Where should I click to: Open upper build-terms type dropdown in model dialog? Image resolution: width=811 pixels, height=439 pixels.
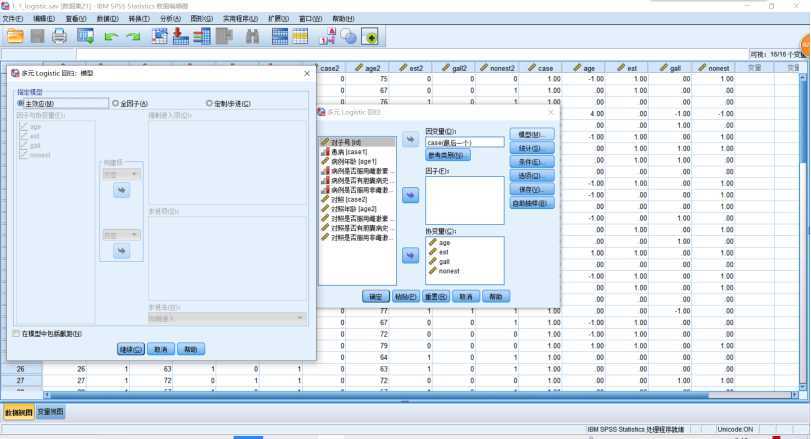[122, 174]
